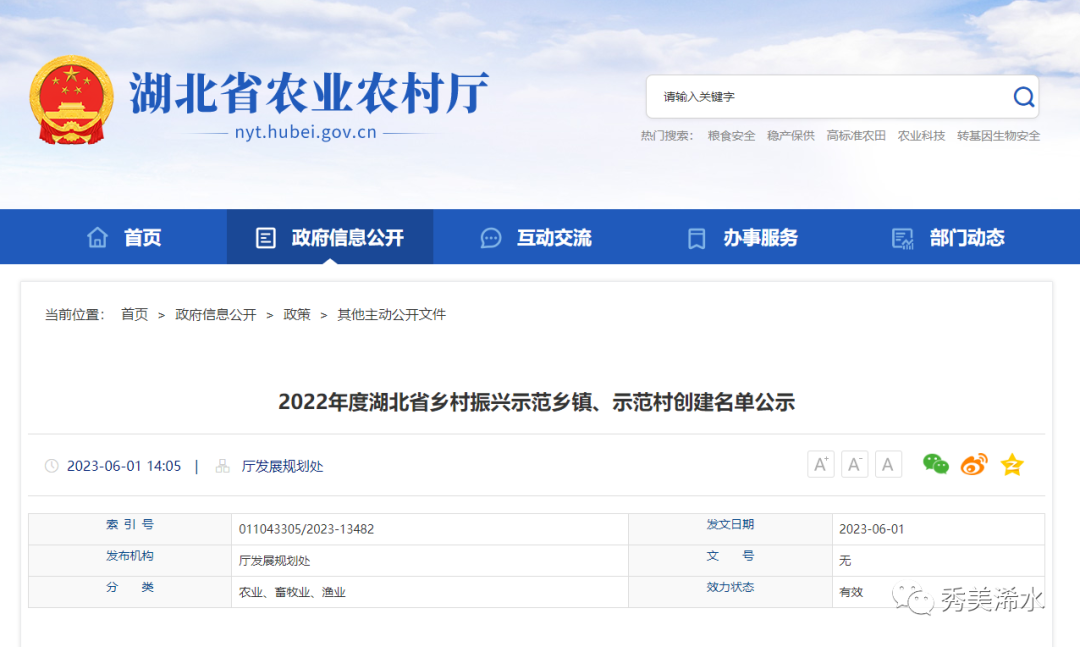This screenshot has width=1080, height=647.
Task: Click the 政策 breadcrumb link
Action: pos(297,314)
